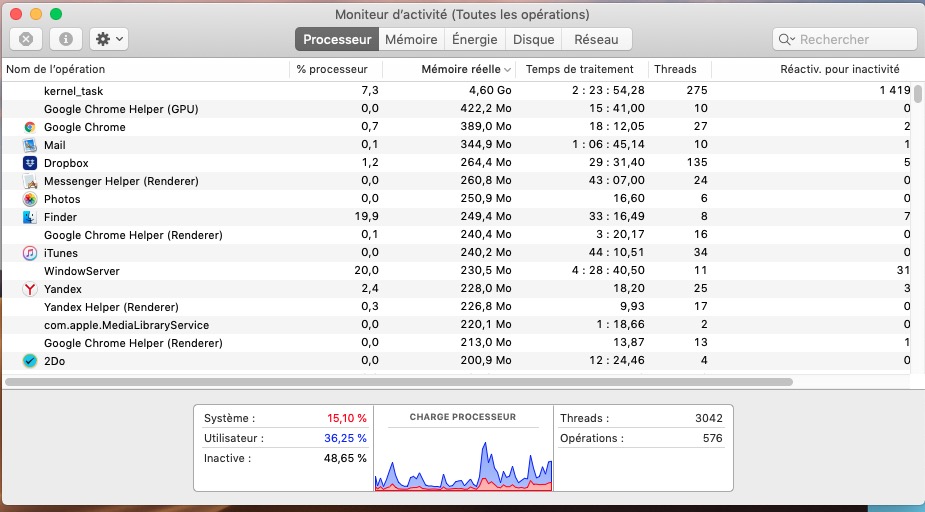The height and width of the screenshot is (512, 925).
Task: Select Messenger Helper (Renderer) row
Action: pos(457,181)
